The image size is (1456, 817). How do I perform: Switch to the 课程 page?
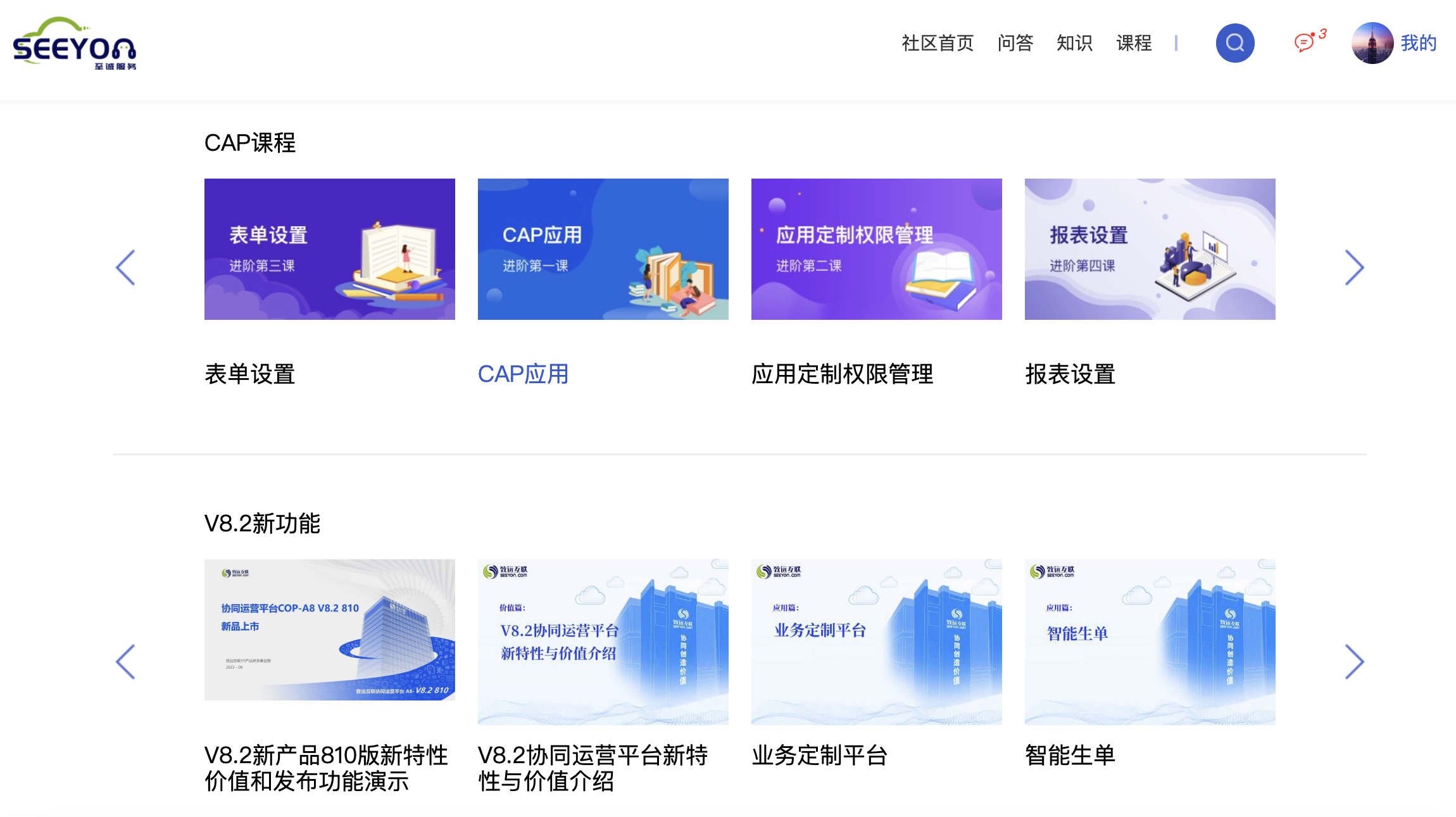tap(1134, 43)
